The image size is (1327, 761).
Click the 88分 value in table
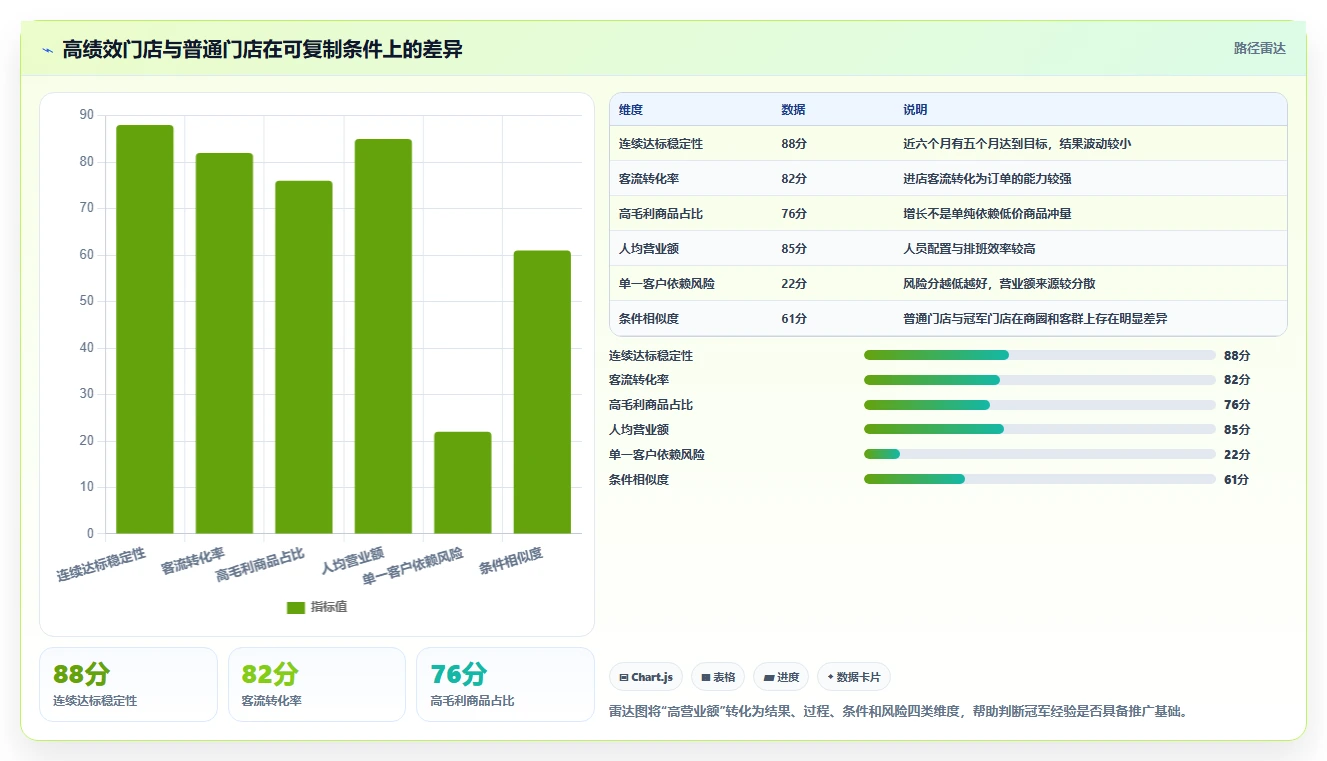pyautogui.click(x=794, y=144)
